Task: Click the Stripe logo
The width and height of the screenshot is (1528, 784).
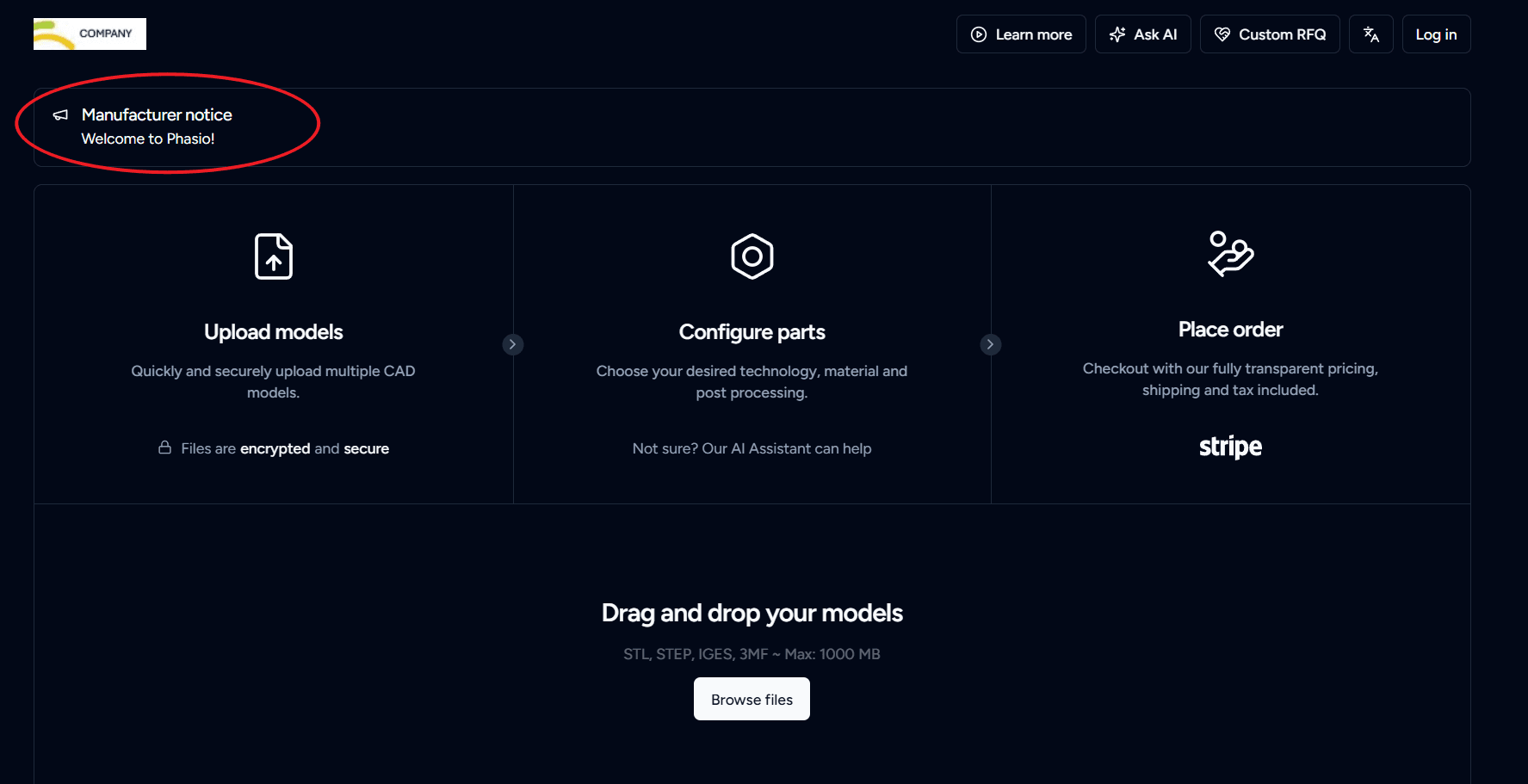Action: (x=1230, y=447)
